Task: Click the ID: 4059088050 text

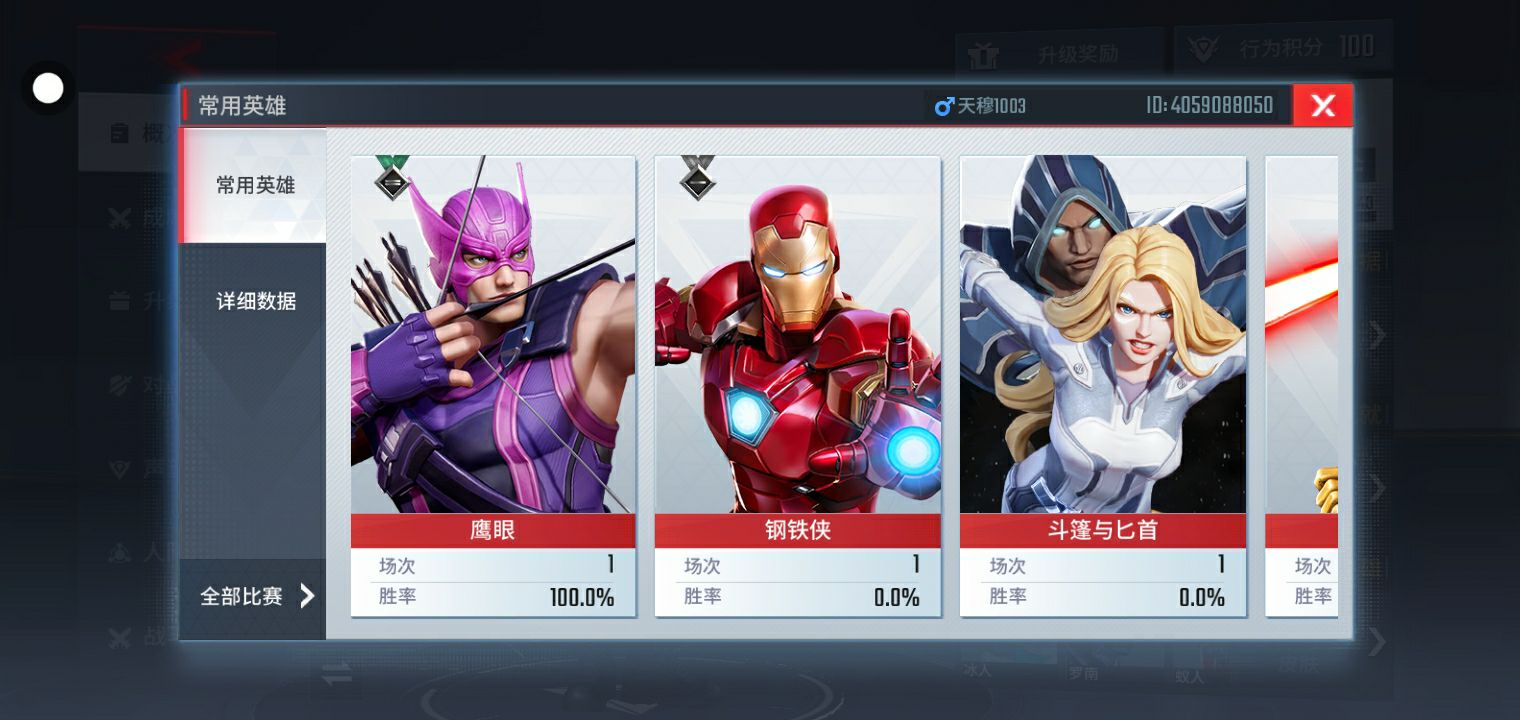Action: pos(1209,105)
